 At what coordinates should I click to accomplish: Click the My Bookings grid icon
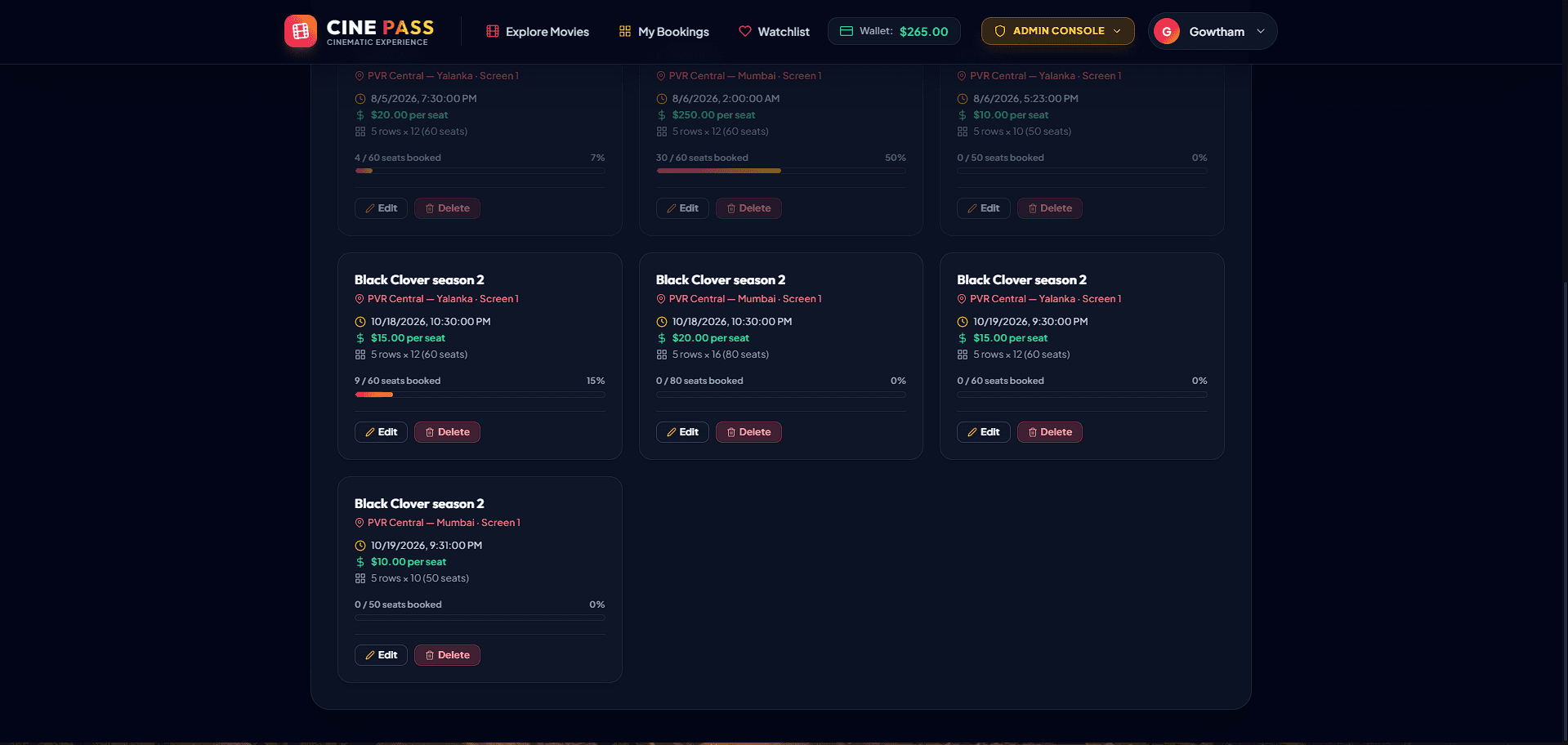625,31
